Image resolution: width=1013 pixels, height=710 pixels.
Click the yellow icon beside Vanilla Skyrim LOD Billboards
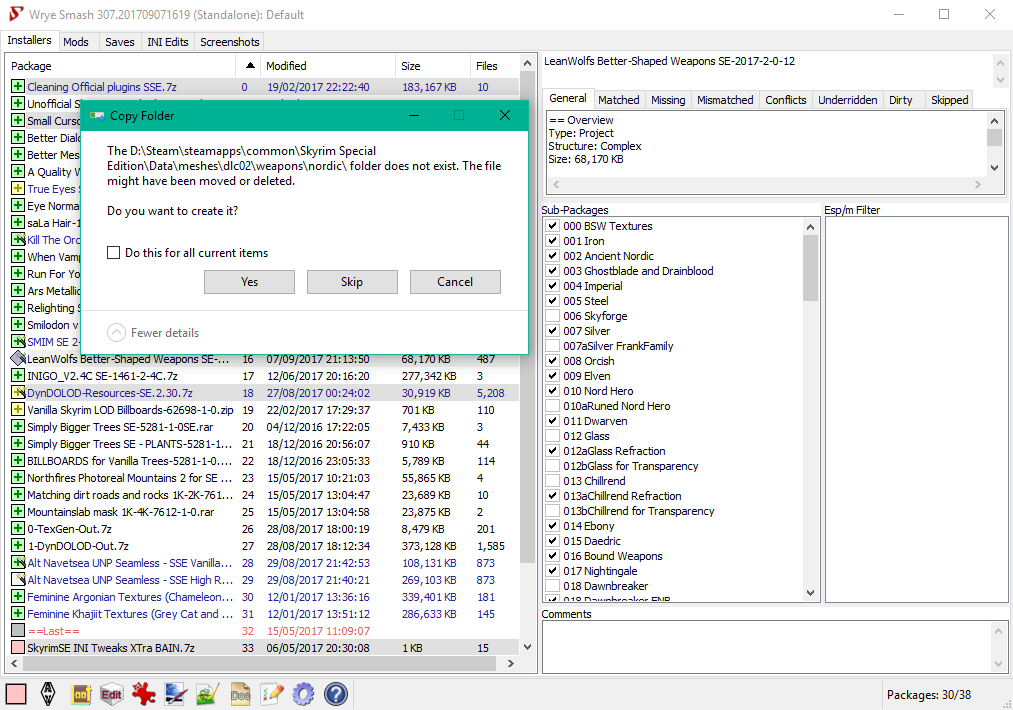[17, 410]
